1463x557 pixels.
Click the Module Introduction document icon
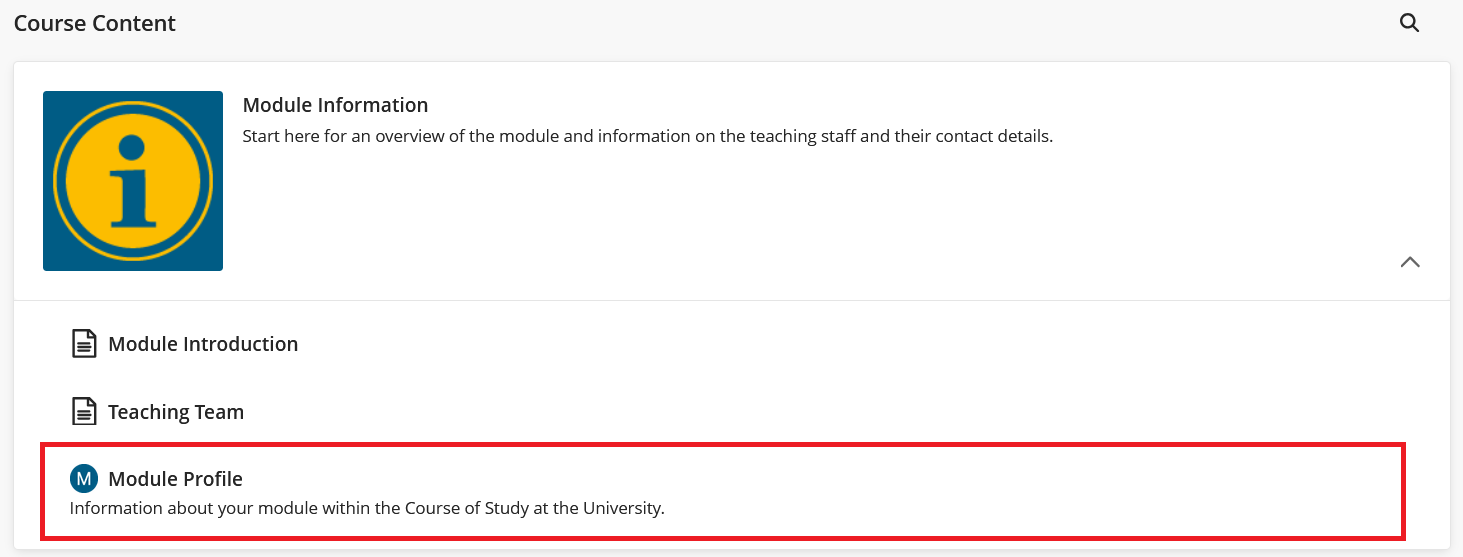pyautogui.click(x=84, y=343)
